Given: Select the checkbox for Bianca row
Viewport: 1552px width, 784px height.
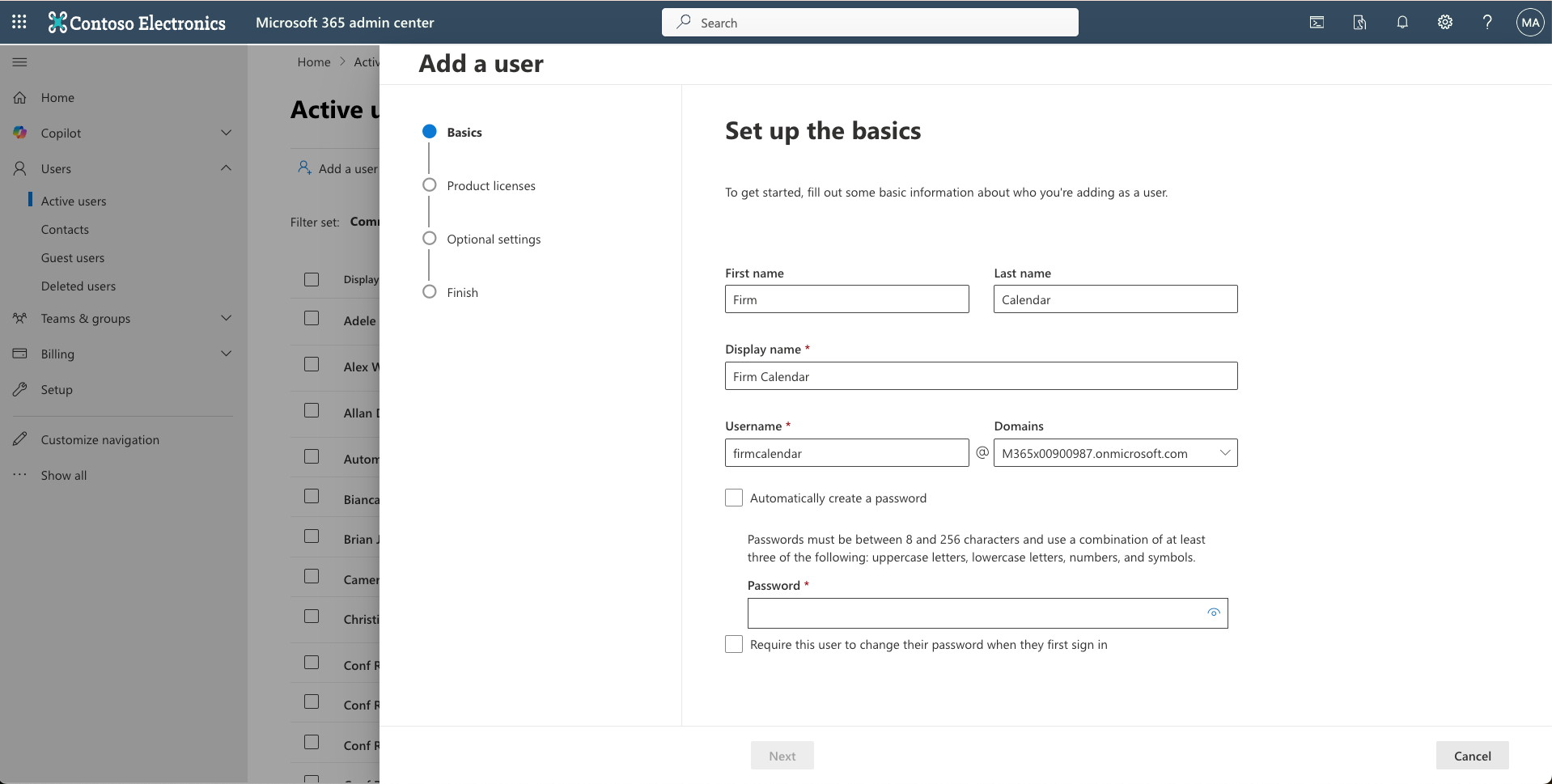Looking at the screenshot, I should coord(312,496).
